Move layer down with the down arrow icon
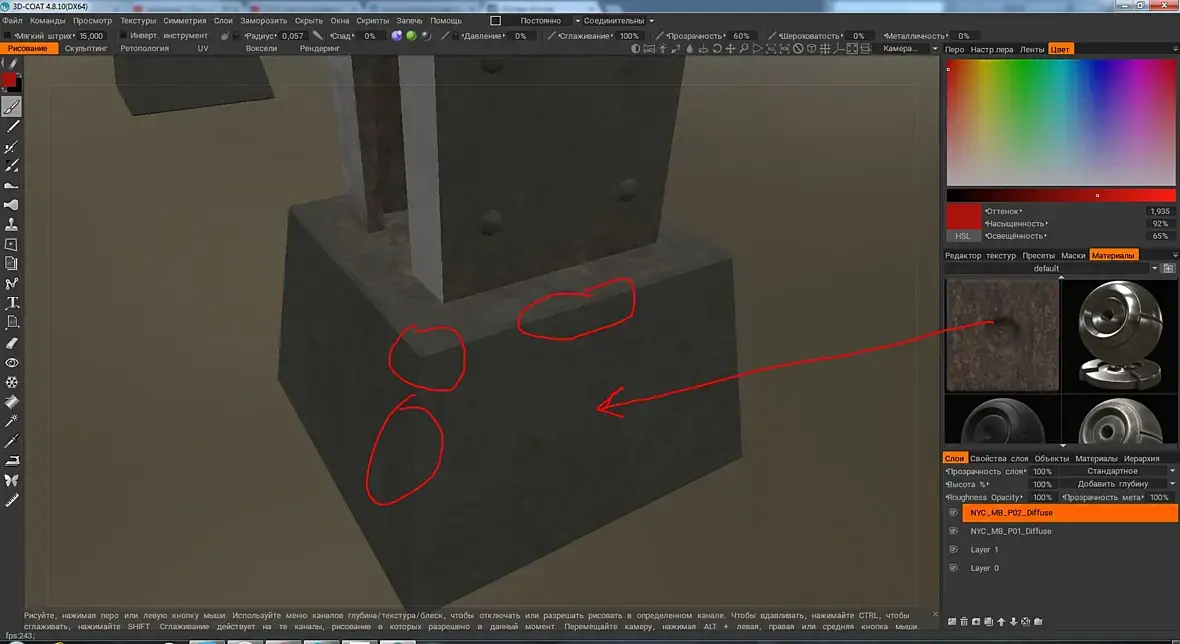The image size is (1180, 644). [x=1014, y=621]
